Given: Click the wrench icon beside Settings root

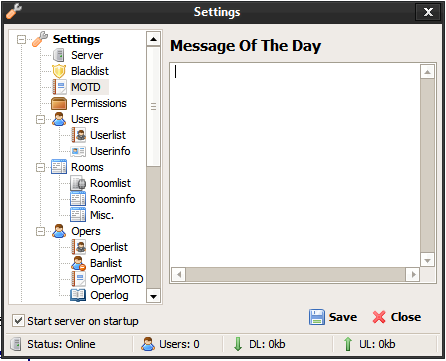Looking at the screenshot, I should (x=40, y=39).
